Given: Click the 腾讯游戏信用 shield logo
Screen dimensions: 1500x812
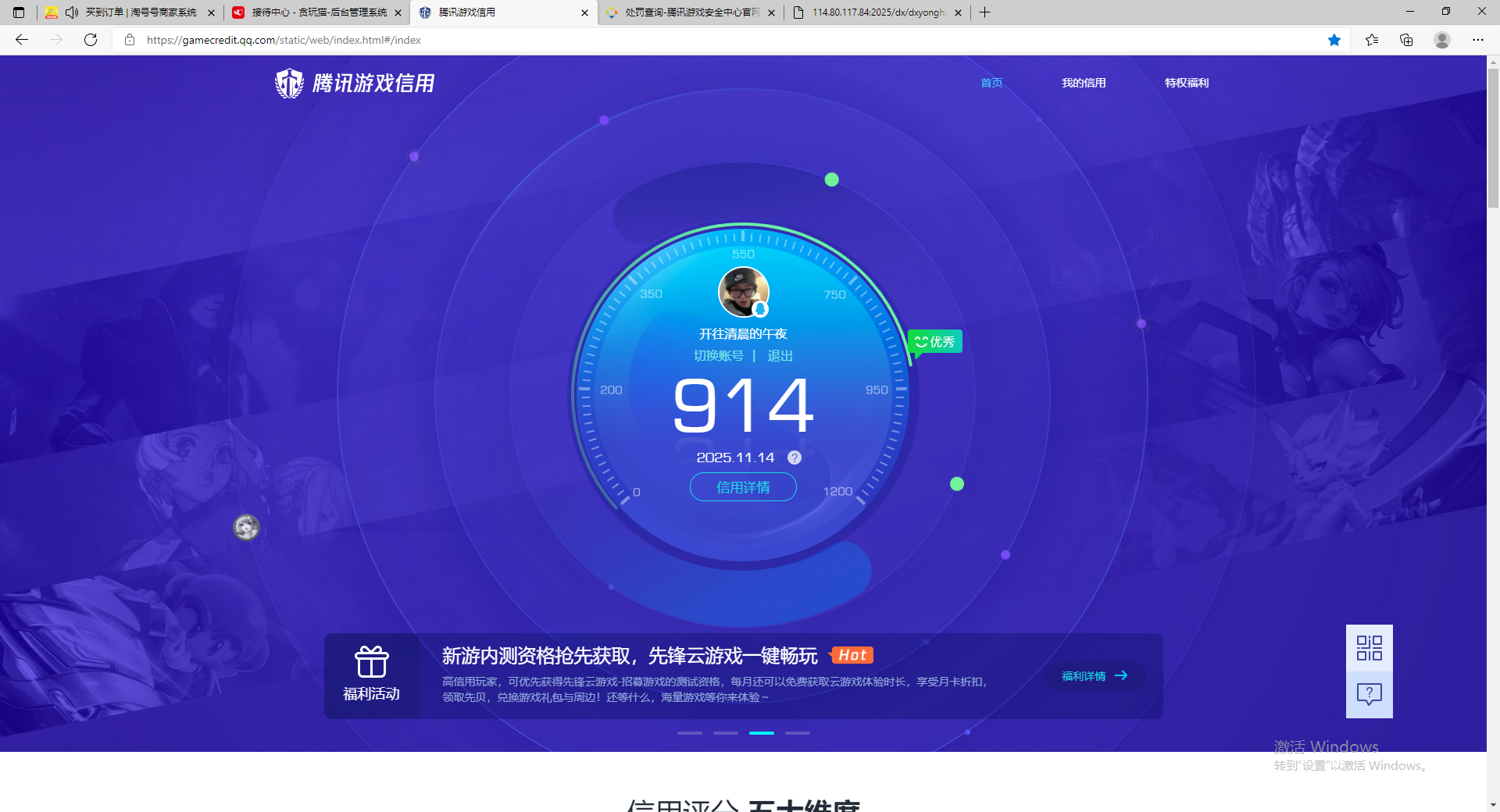Looking at the screenshot, I should (x=289, y=83).
